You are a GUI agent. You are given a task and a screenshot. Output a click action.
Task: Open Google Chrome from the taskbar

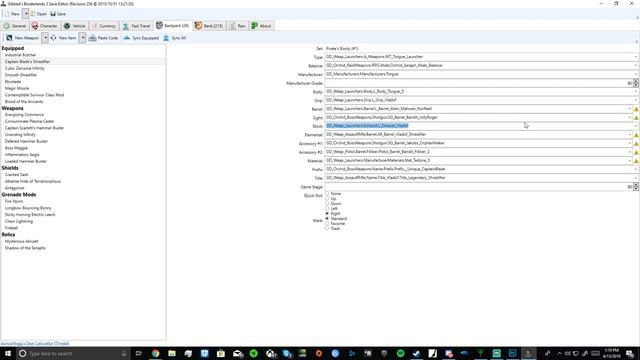(x=156, y=353)
